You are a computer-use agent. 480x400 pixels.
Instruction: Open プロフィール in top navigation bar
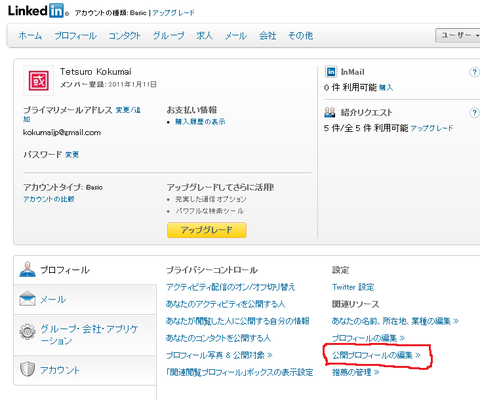[x=76, y=36]
